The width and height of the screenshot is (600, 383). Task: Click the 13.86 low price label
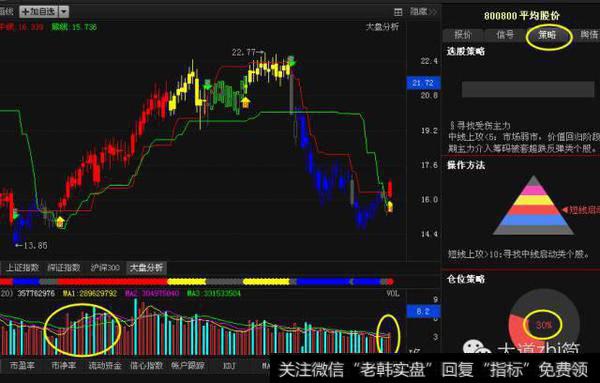click(36, 246)
